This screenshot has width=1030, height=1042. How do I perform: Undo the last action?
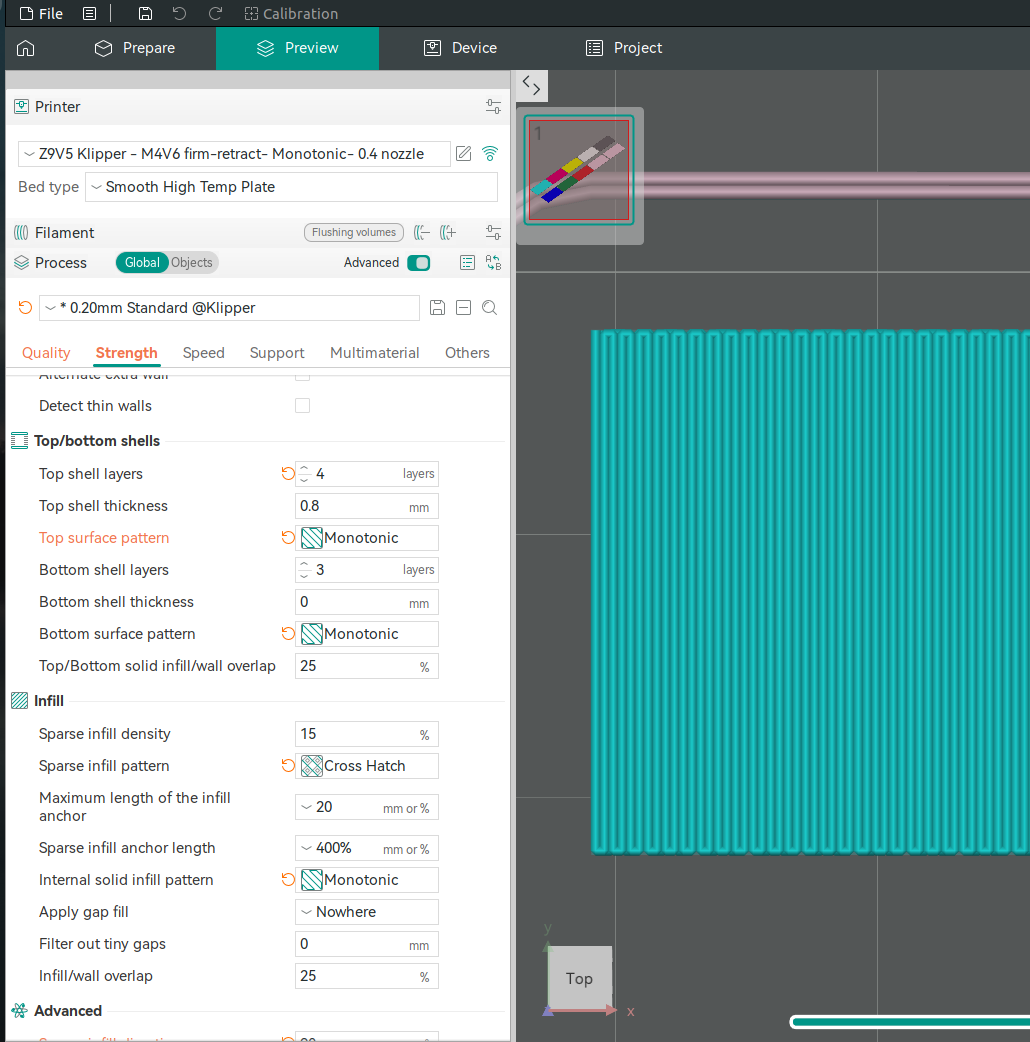tap(179, 13)
